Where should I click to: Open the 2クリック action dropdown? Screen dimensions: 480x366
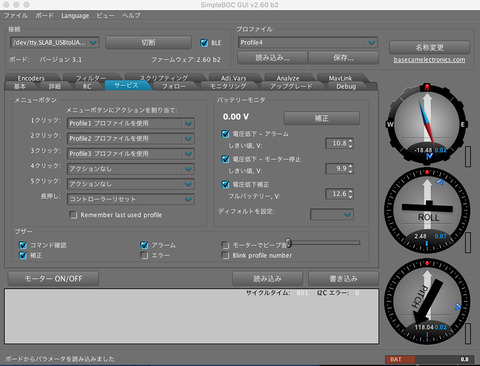pyautogui.click(x=131, y=138)
